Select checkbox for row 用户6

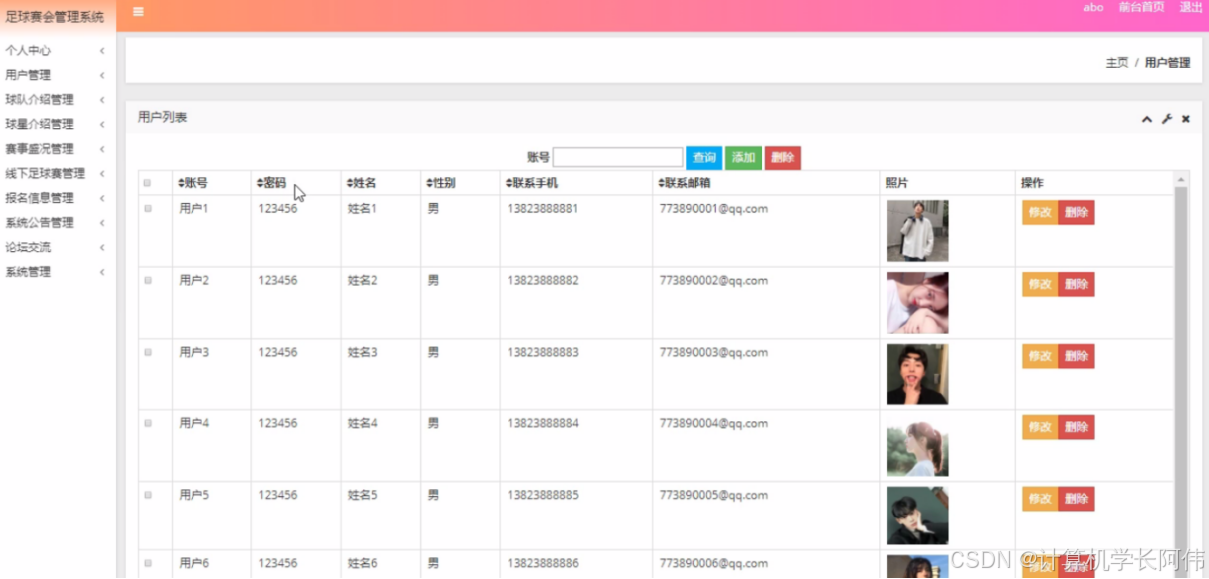tap(148, 564)
